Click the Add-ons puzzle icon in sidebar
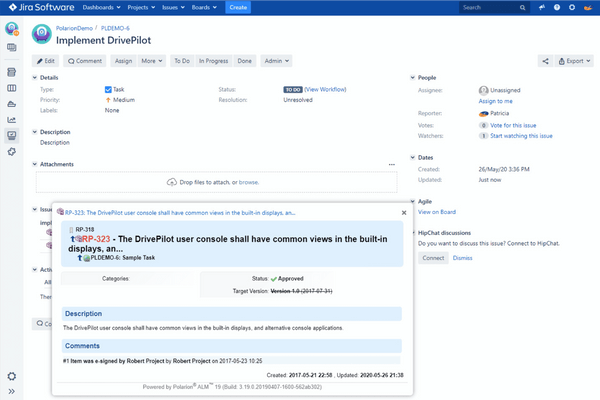Viewport: 600px width, 400px height. [12, 151]
